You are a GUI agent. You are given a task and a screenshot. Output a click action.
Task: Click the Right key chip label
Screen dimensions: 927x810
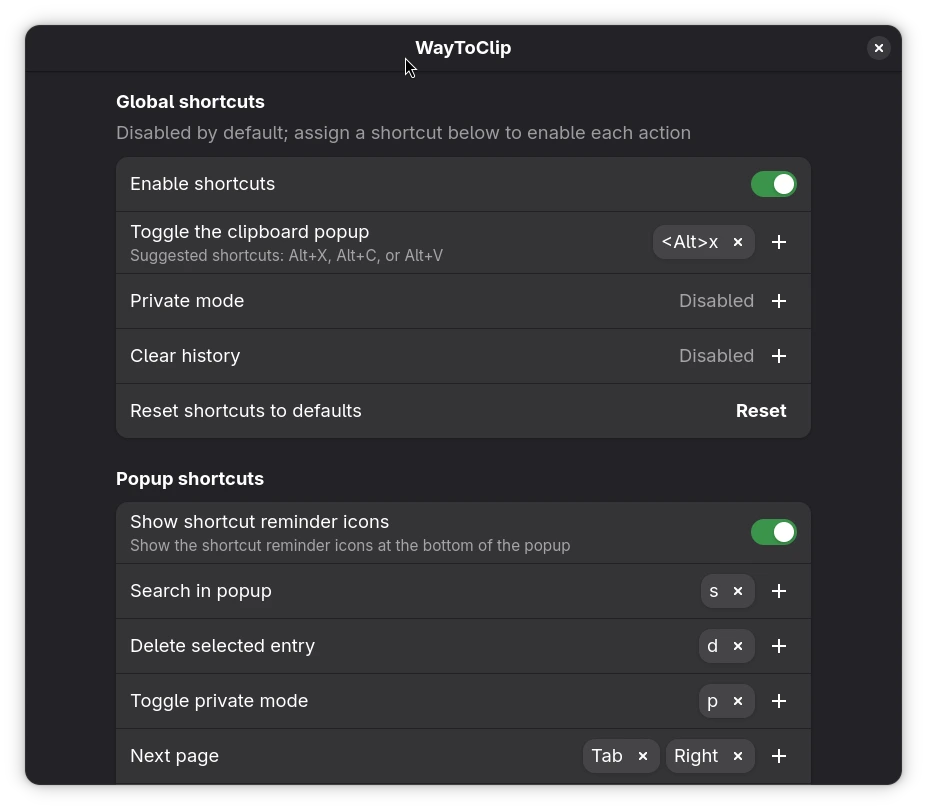(x=696, y=756)
